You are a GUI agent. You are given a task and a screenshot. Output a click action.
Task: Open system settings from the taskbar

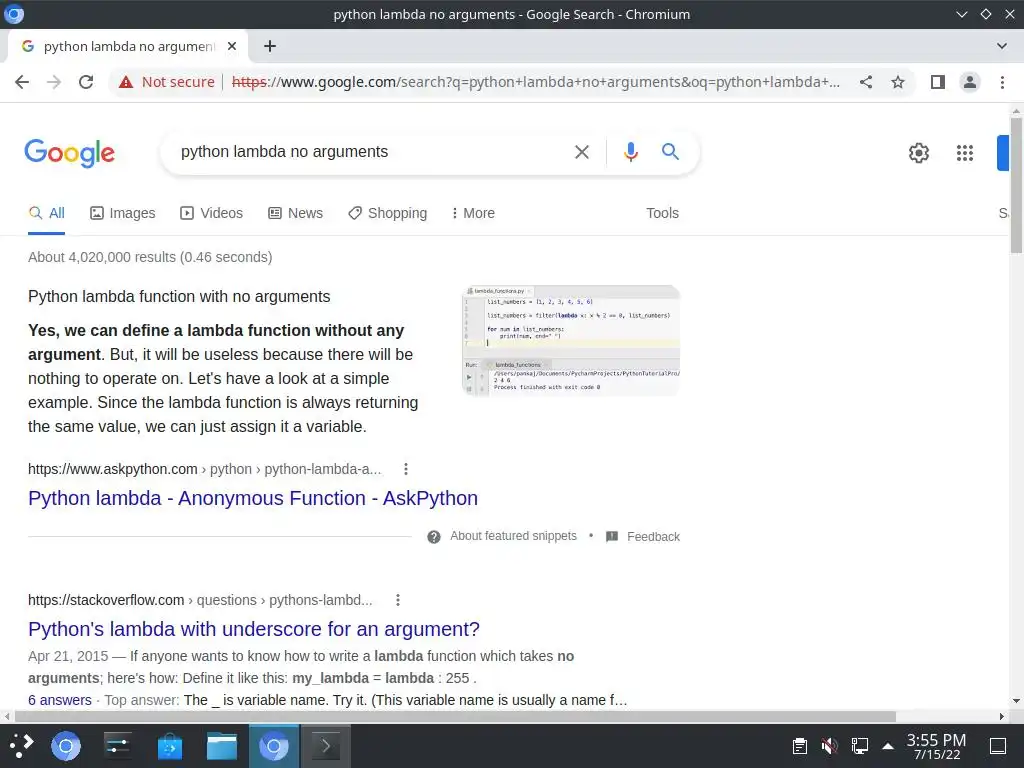click(118, 746)
